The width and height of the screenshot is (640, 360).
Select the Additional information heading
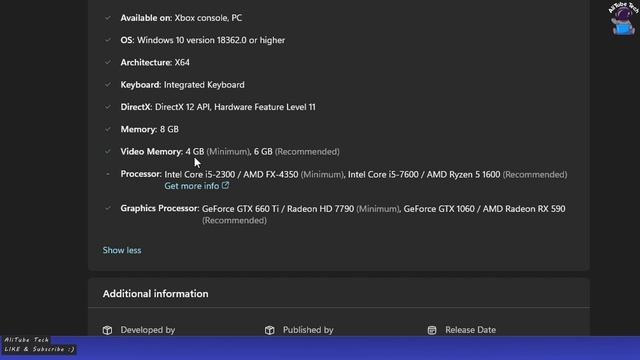pyautogui.click(x=156, y=294)
